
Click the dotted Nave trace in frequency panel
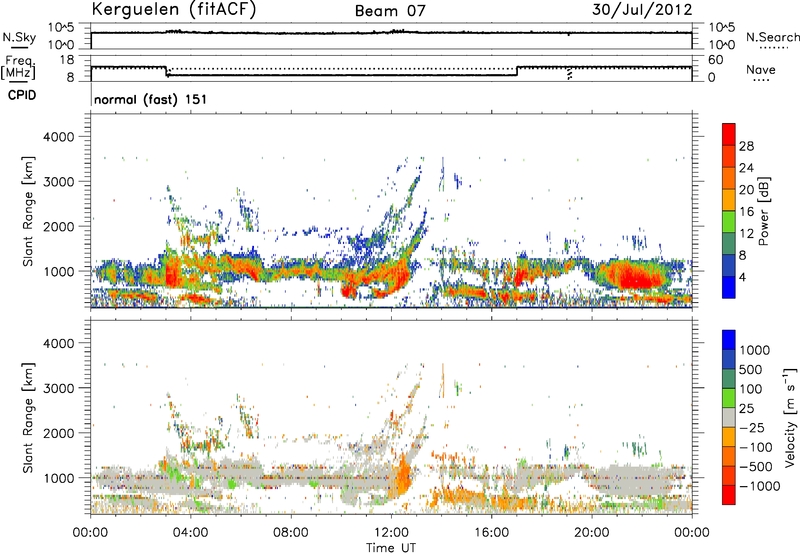tap(342, 69)
